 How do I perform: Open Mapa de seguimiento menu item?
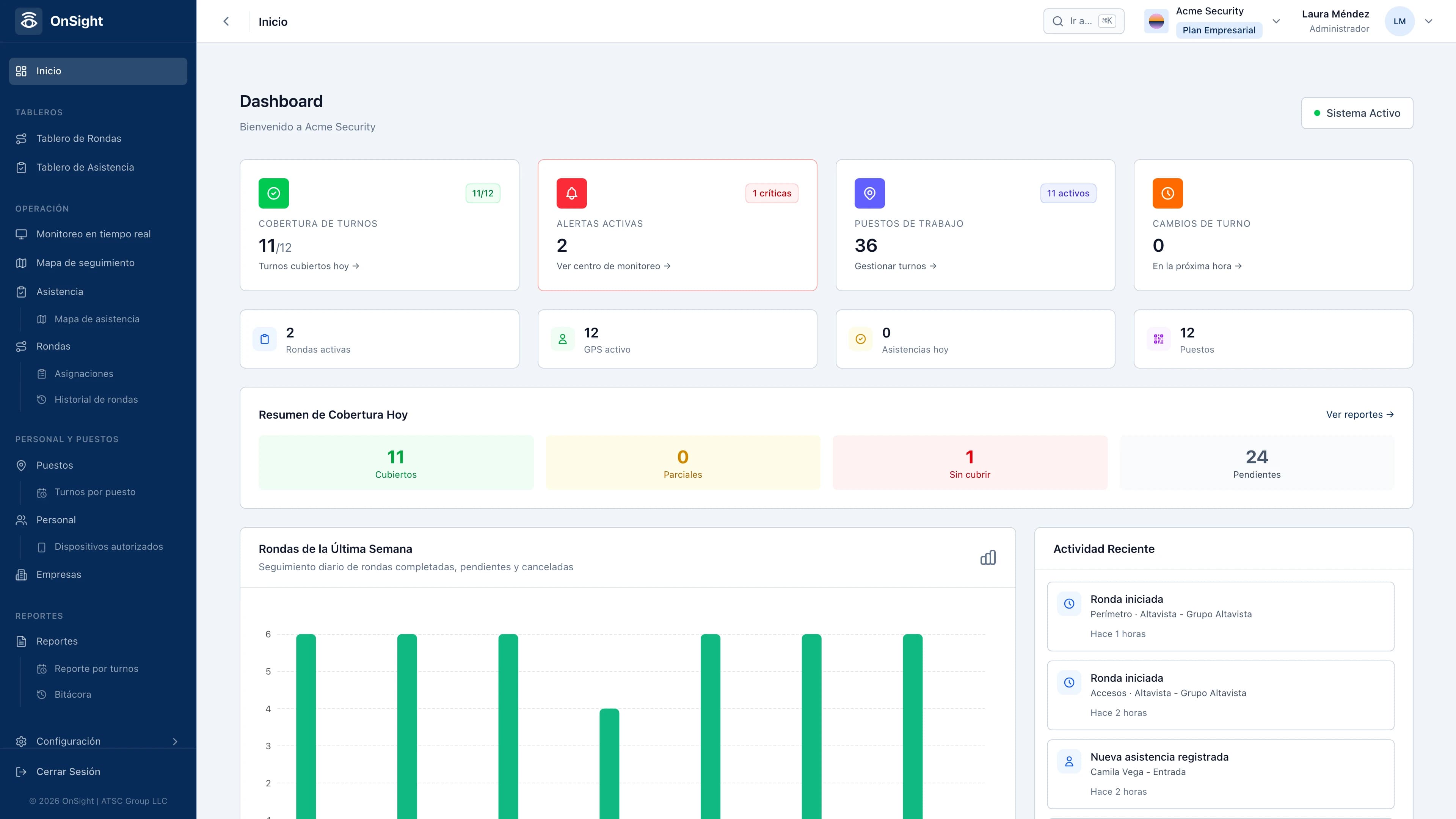pos(98,263)
